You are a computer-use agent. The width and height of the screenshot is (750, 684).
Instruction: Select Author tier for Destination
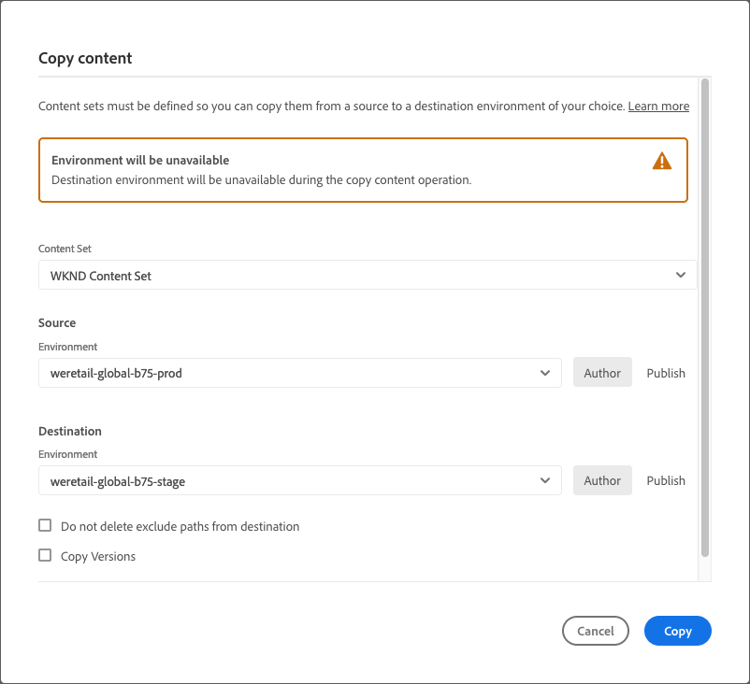point(602,481)
